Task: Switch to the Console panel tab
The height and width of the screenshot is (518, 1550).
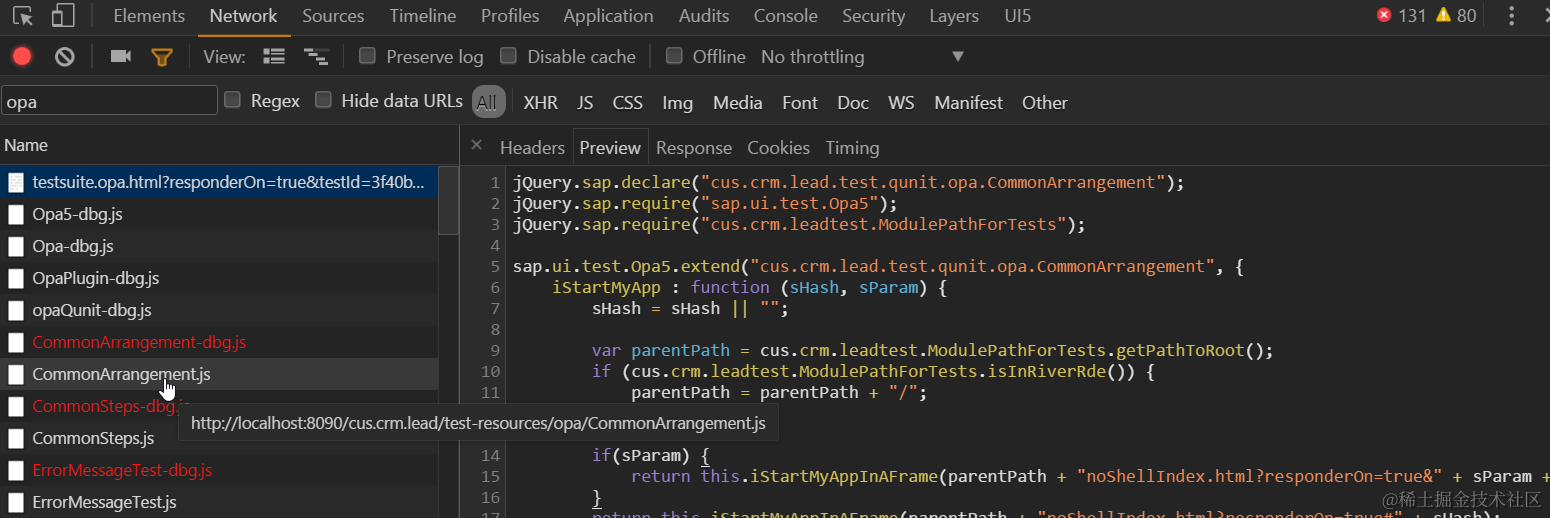Action: (786, 16)
